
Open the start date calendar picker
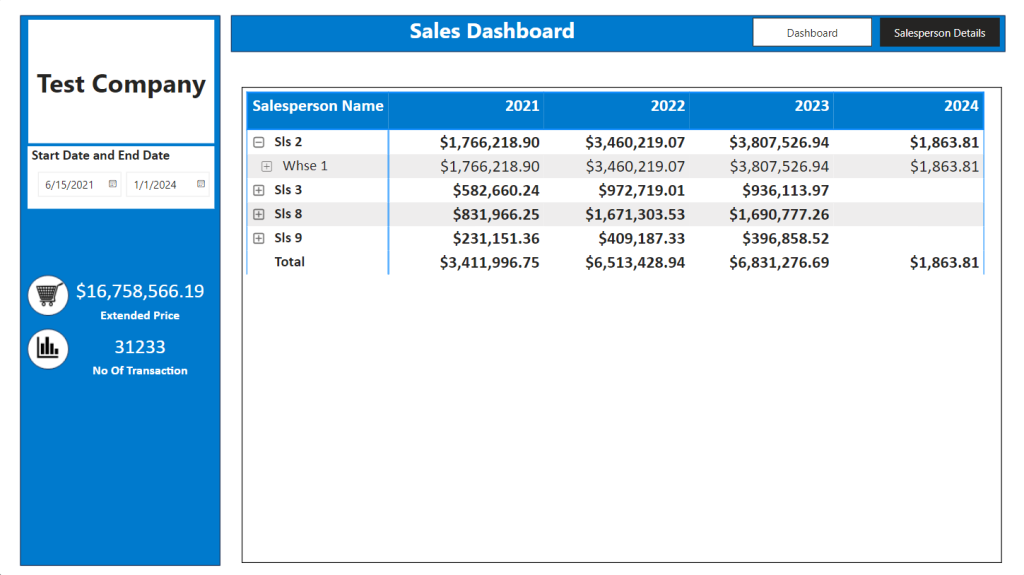[113, 184]
